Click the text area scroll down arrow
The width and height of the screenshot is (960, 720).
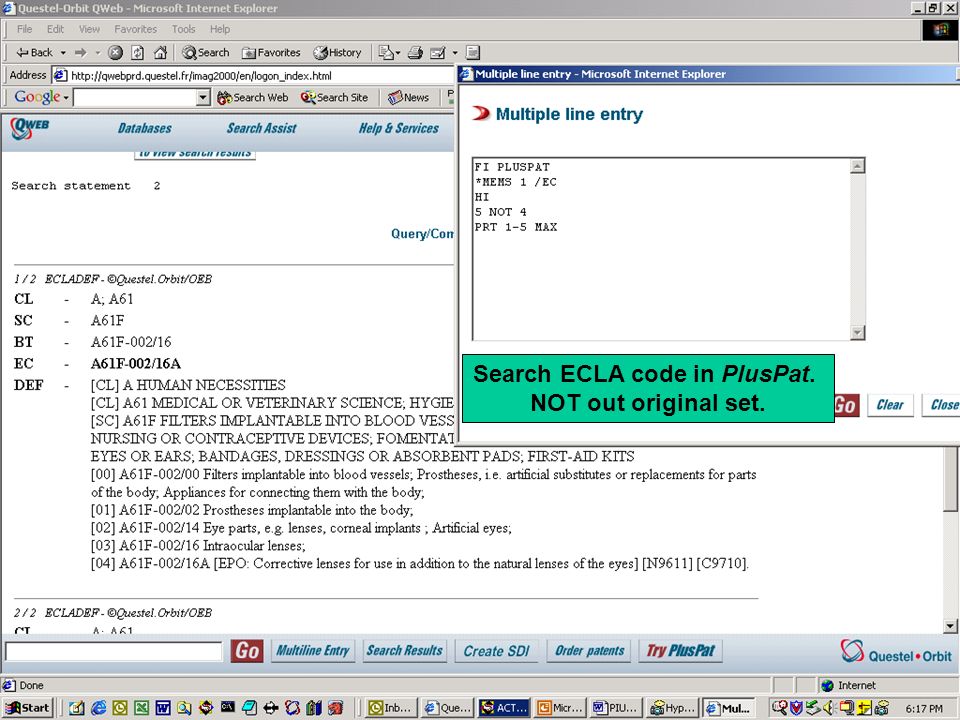tap(858, 332)
